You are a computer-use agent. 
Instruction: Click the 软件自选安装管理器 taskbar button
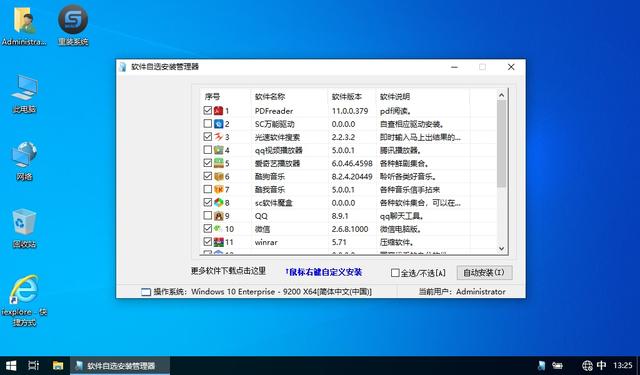[x=120, y=366]
